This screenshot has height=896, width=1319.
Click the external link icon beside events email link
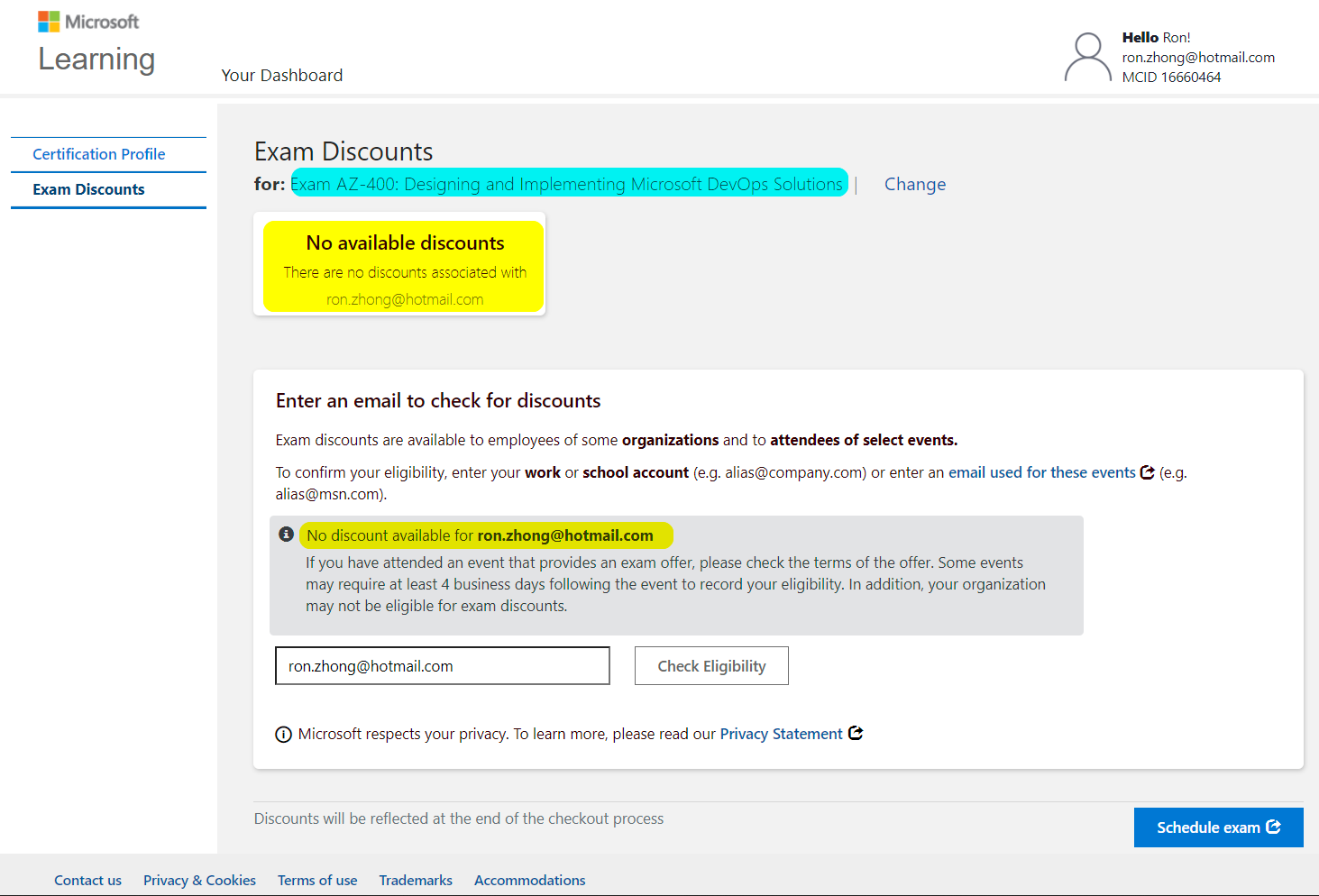tap(1147, 471)
